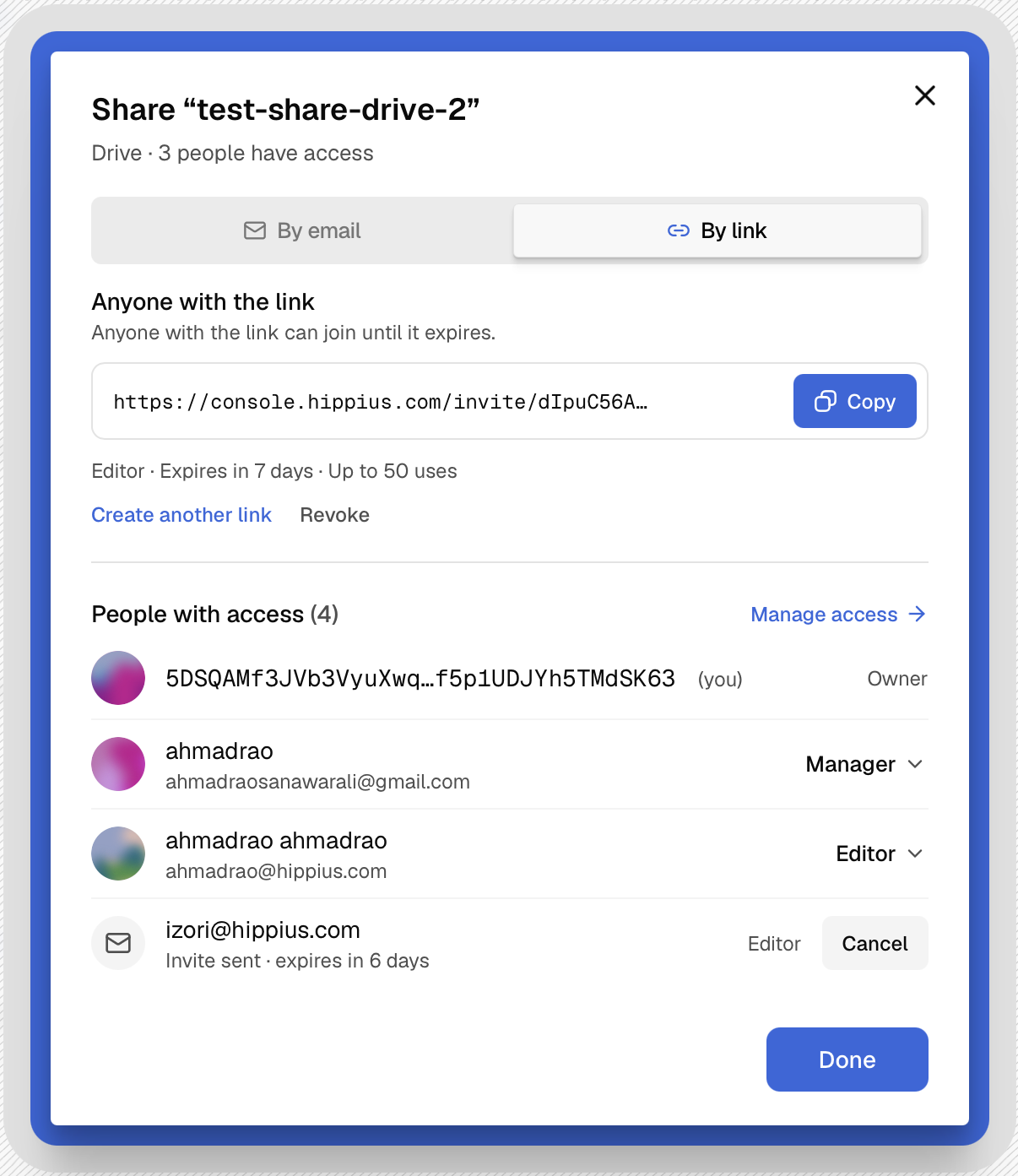The height and width of the screenshot is (1176, 1018).
Task: Click the invite URL field
Action: (x=510, y=401)
